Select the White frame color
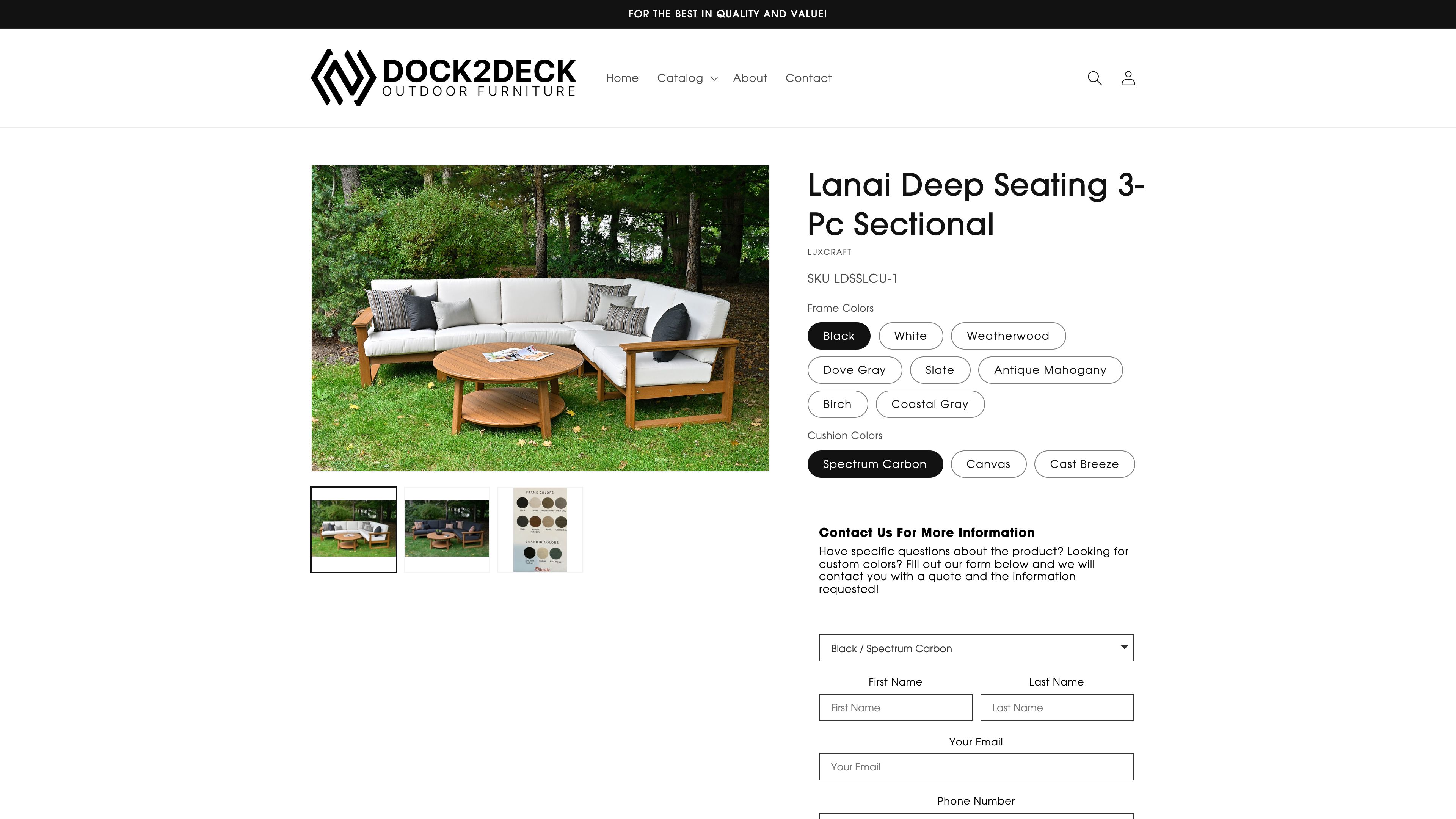This screenshot has width=1456, height=819. [910, 336]
